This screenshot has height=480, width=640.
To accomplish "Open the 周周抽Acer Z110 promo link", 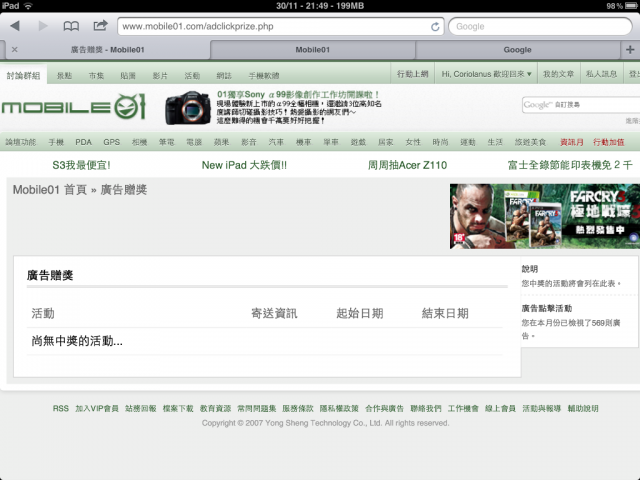I will [x=407, y=165].
